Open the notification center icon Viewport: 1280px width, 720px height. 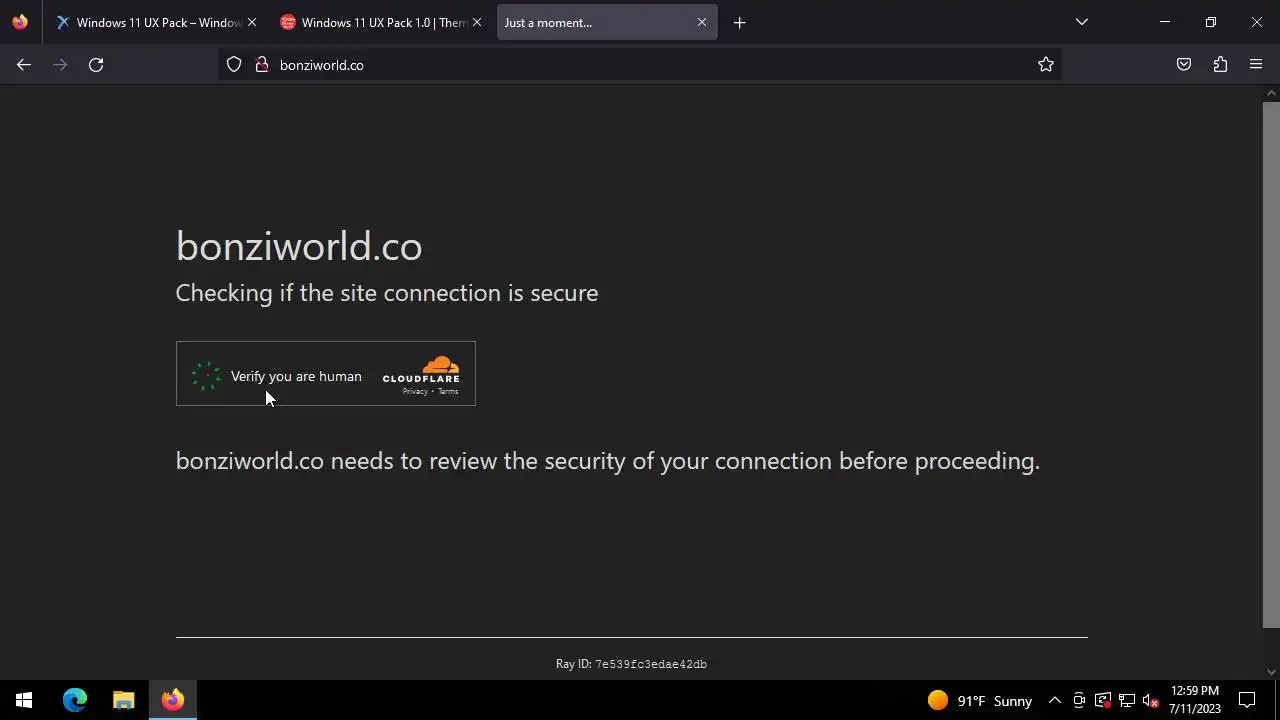pos(1248,700)
